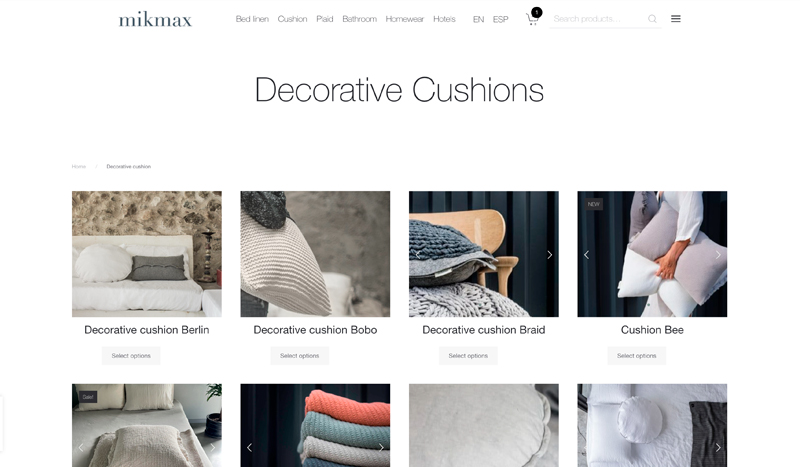The width and height of the screenshot is (800, 467).
Task: Switch language to EN
Action: [478, 19]
